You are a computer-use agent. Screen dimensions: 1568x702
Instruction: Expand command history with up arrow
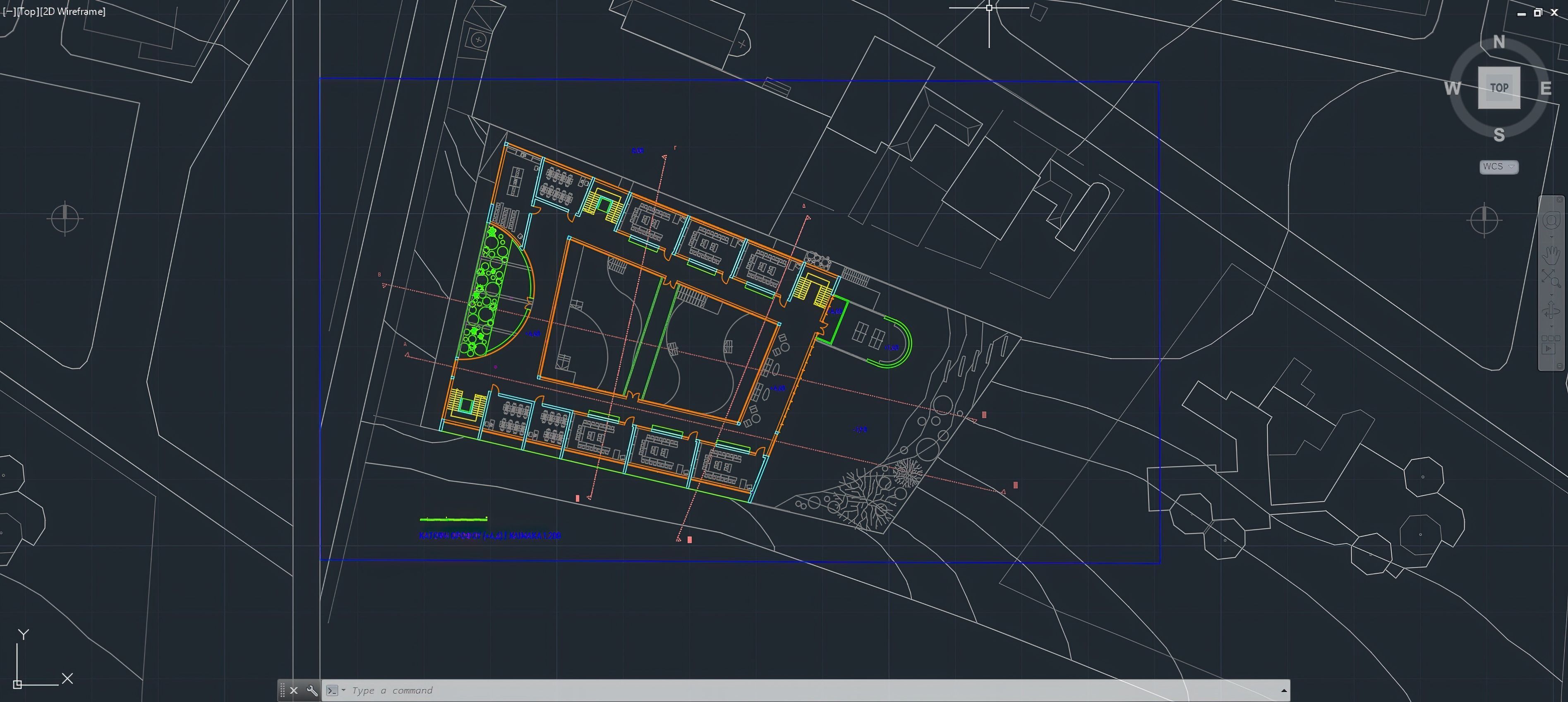click(x=1284, y=690)
